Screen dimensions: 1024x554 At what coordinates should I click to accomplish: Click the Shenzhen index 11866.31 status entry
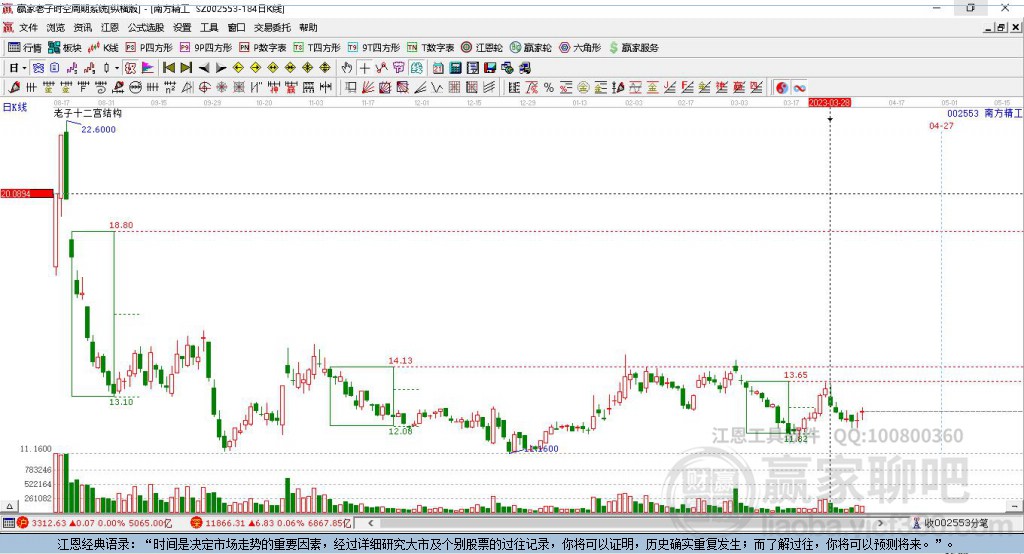point(270,523)
